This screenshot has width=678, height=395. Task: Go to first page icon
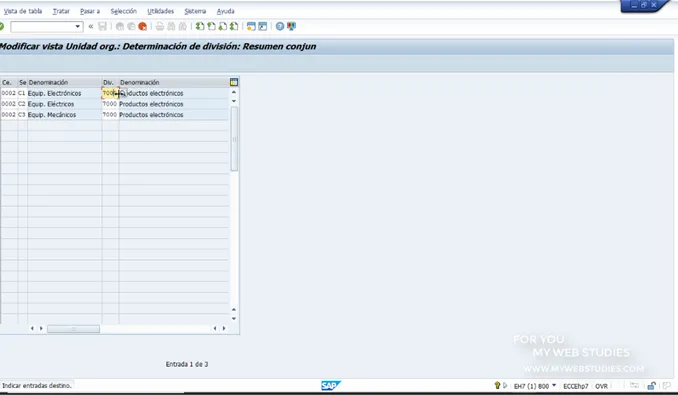(200, 27)
